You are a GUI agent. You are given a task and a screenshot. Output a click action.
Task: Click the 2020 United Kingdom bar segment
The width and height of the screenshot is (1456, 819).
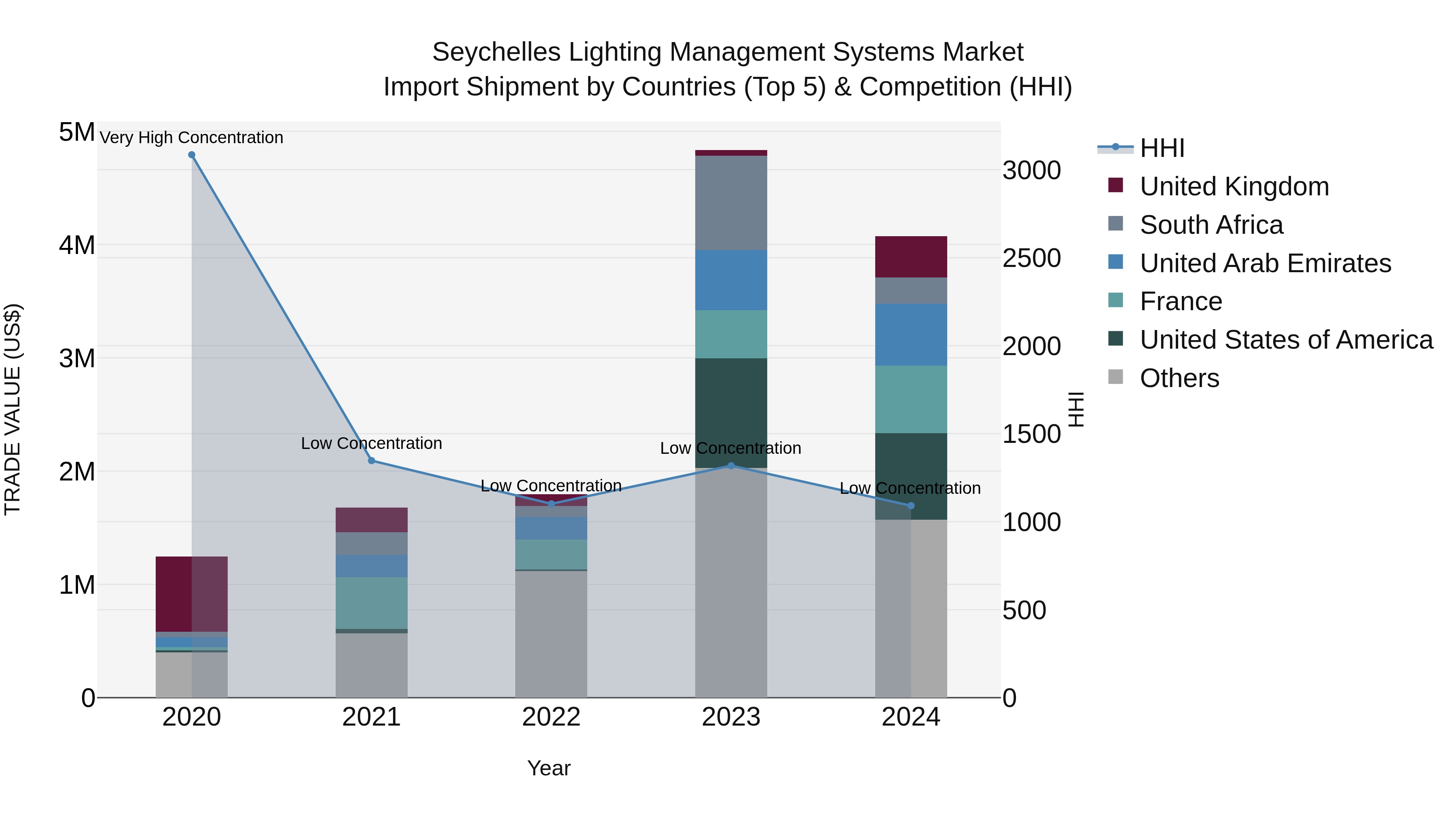[192, 594]
